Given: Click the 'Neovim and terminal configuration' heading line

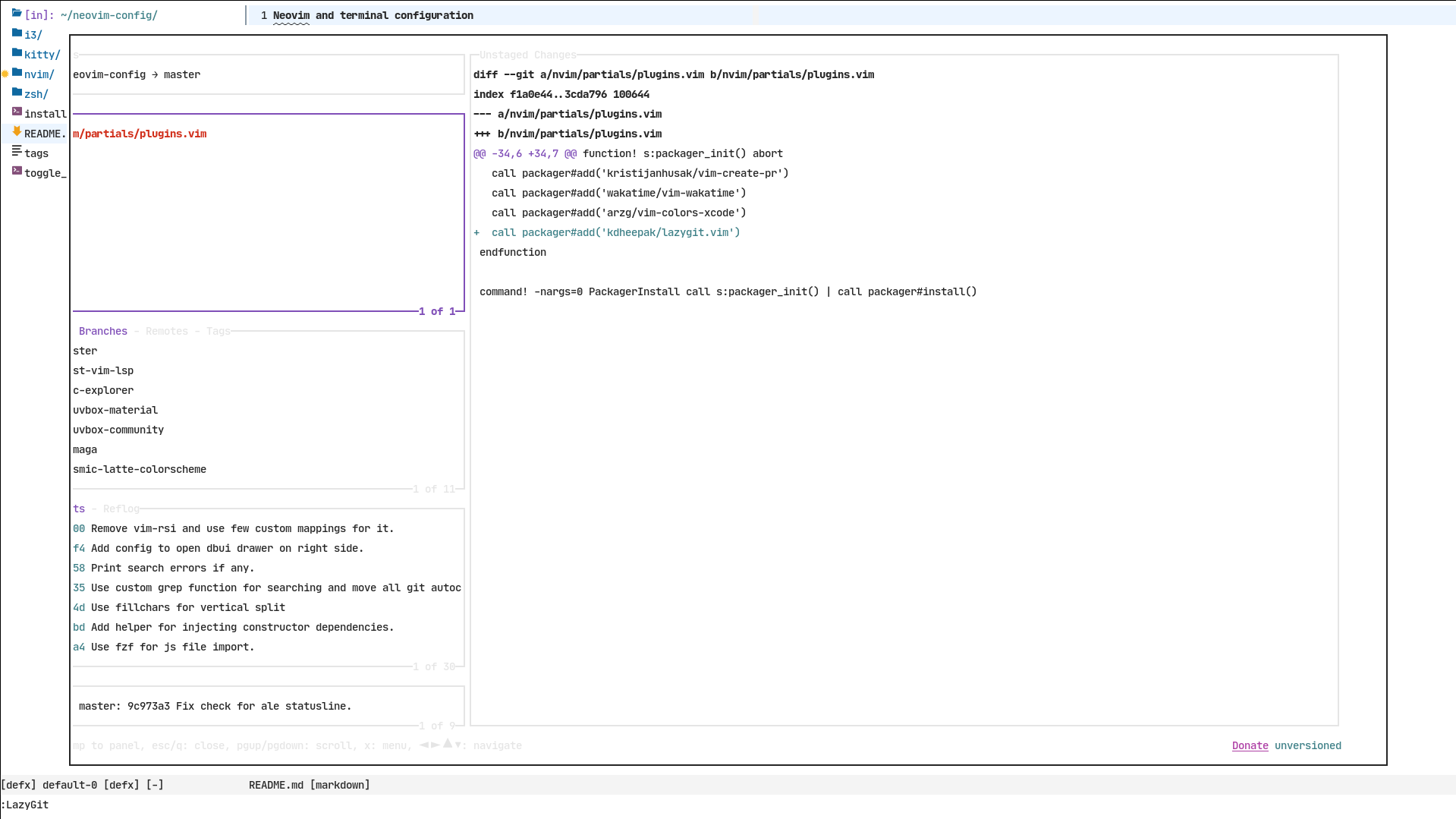Looking at the screenshot, I should [373, 15].
